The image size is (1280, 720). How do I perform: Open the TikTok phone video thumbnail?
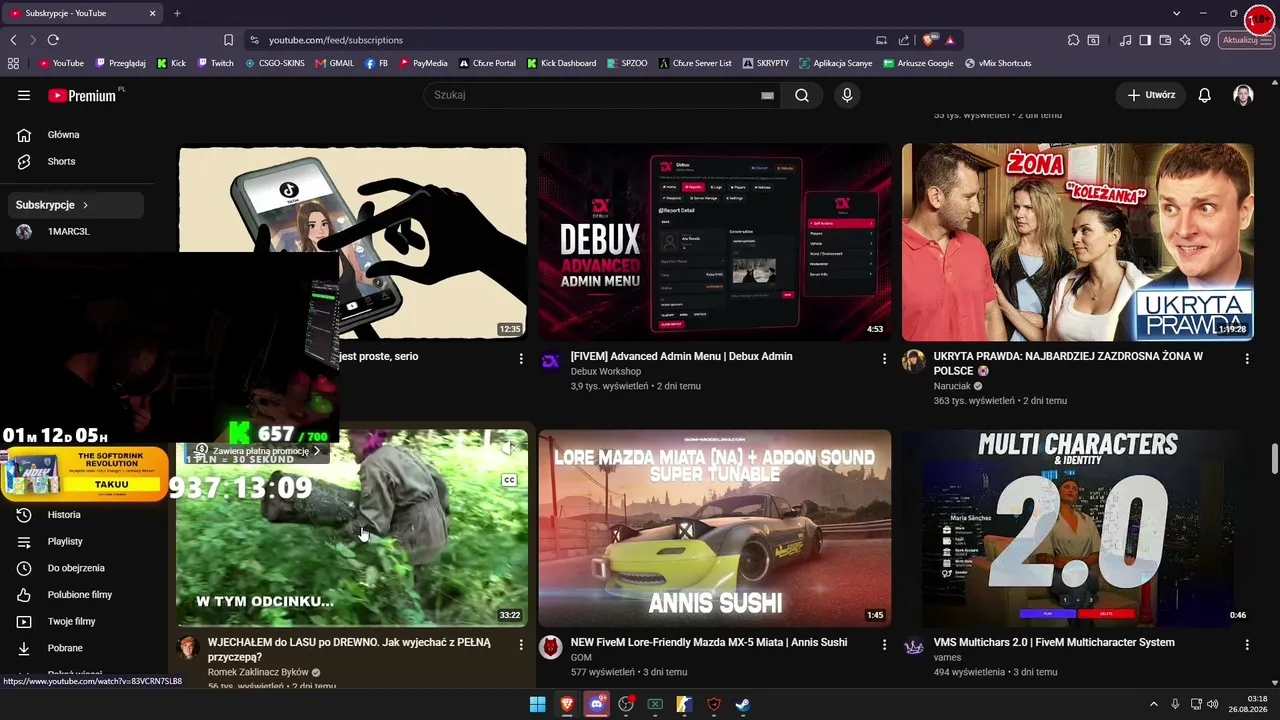pyautogui.click(x=352, y=243)
